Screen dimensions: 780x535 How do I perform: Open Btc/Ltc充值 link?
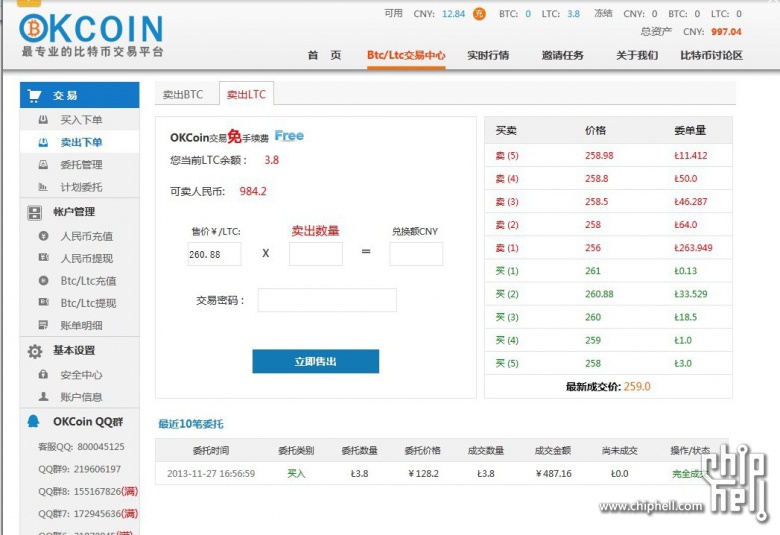tap(88, 281)
